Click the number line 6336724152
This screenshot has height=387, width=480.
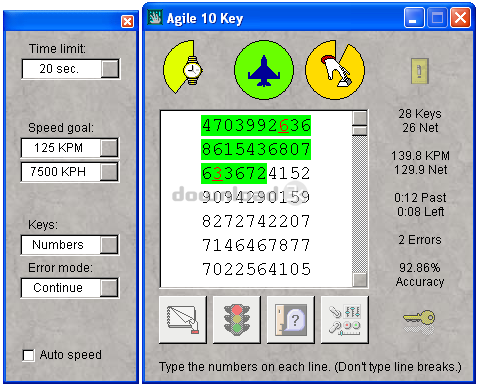[x=256, y=173]
